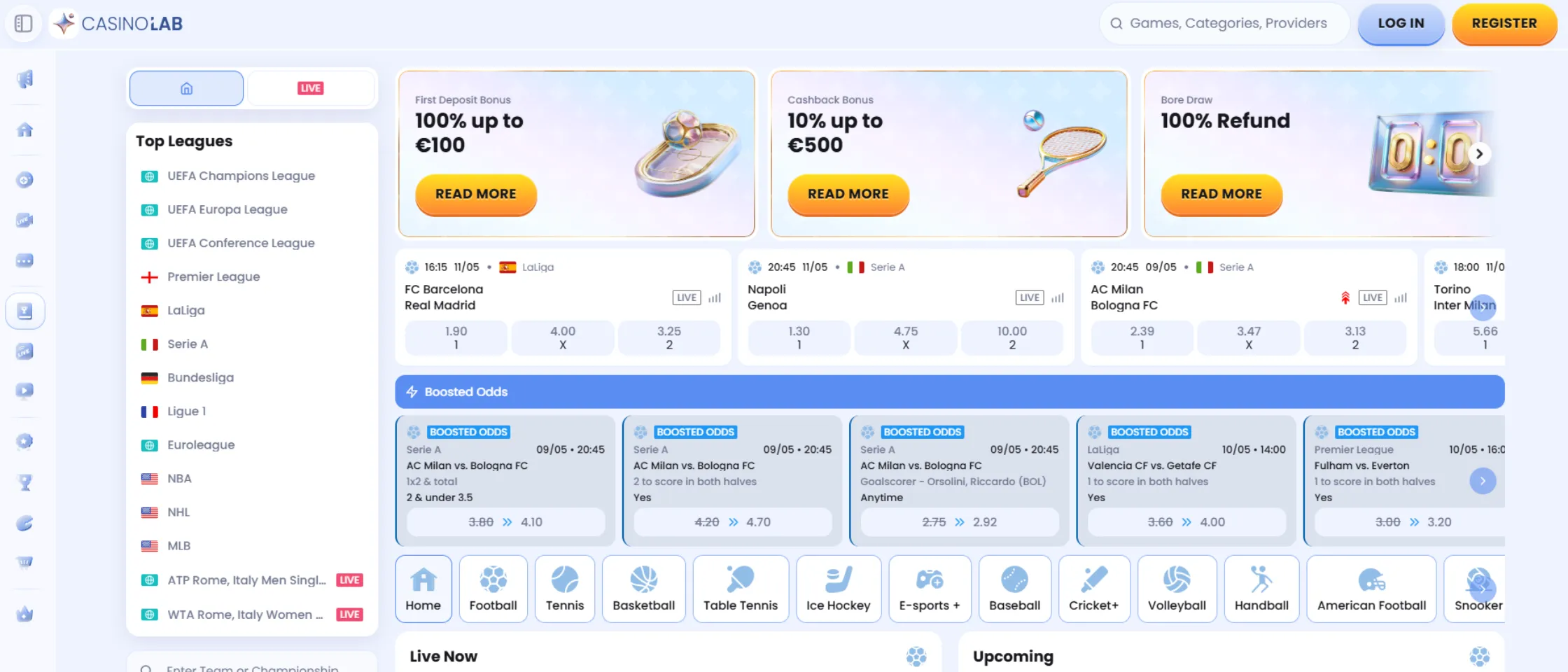Toggle the LIVE badge on FC Barcelona match
Screen dimensions: 1568x672
(x=686, y=297)
